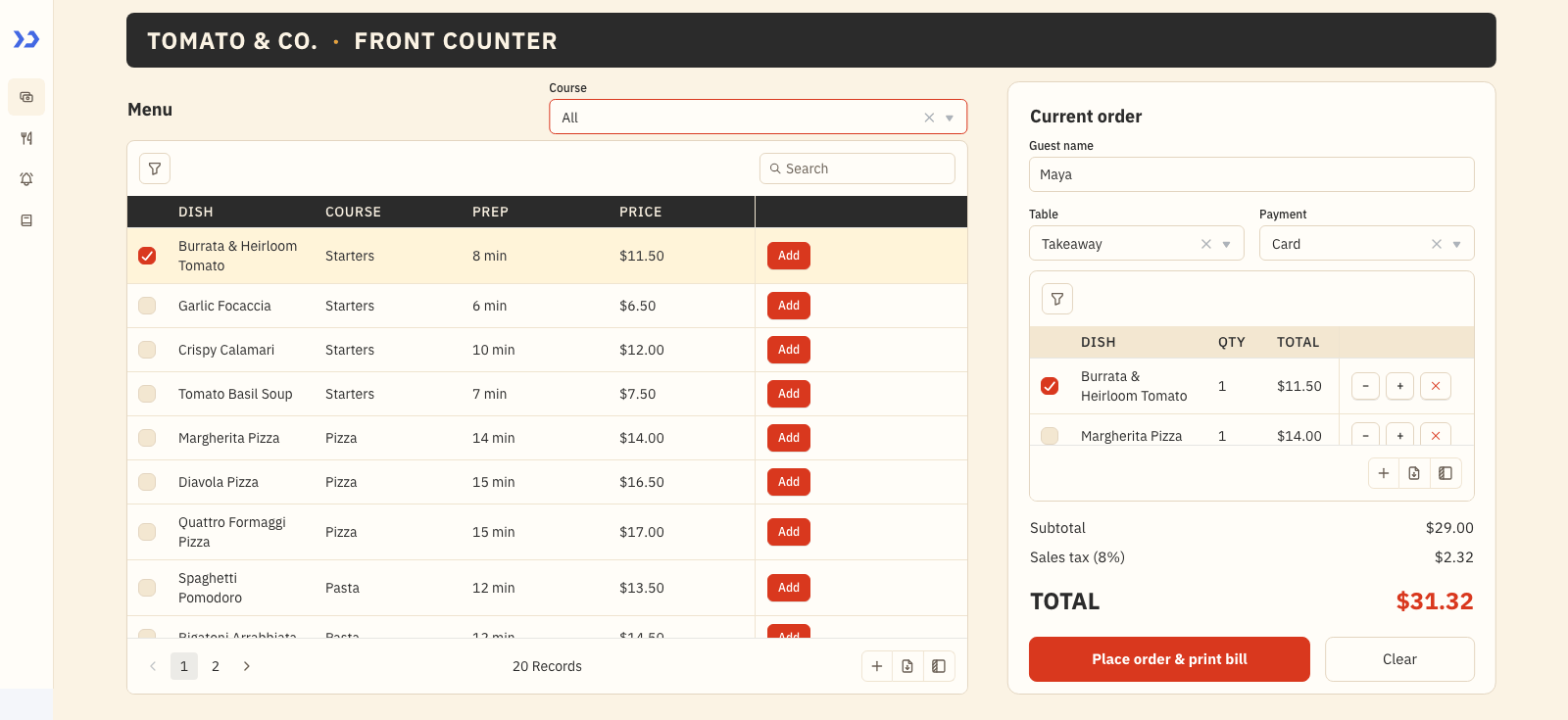Select page 1 in menu pagination
The image size is (1568, 720).
(x=184, y=666)
